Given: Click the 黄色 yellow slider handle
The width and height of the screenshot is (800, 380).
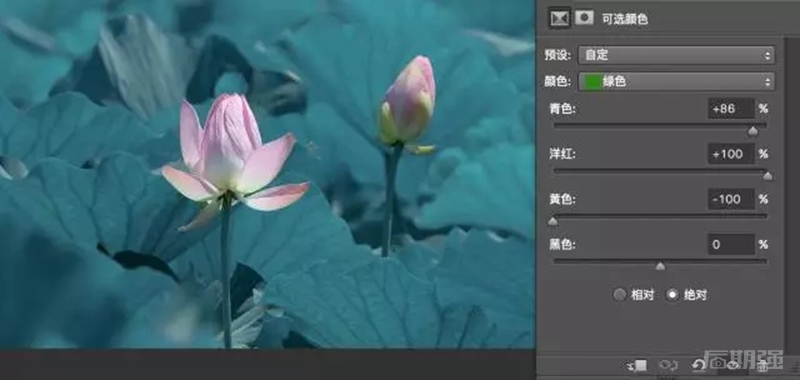Looking at the screenshot, I should click(x=553, y=221).
